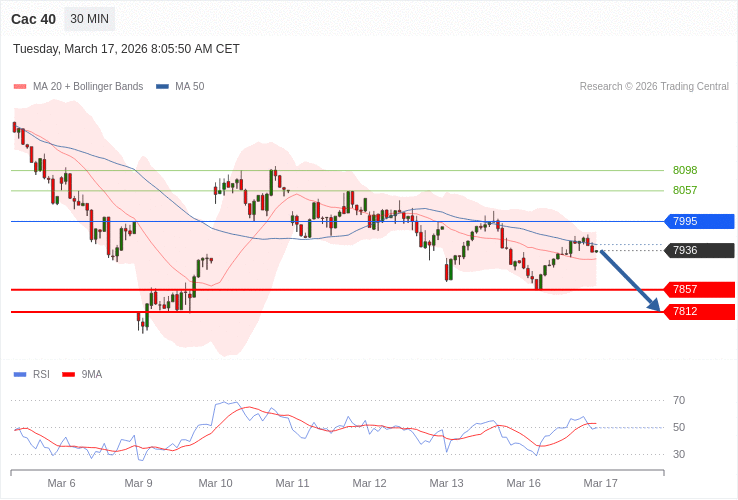
Task: Click the RSI 70 level label
Action: [679, 400]
